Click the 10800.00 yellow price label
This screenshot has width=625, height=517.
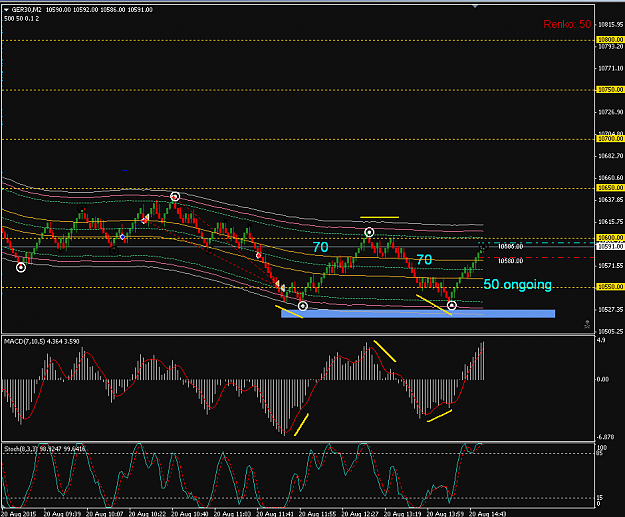point(610,40)
